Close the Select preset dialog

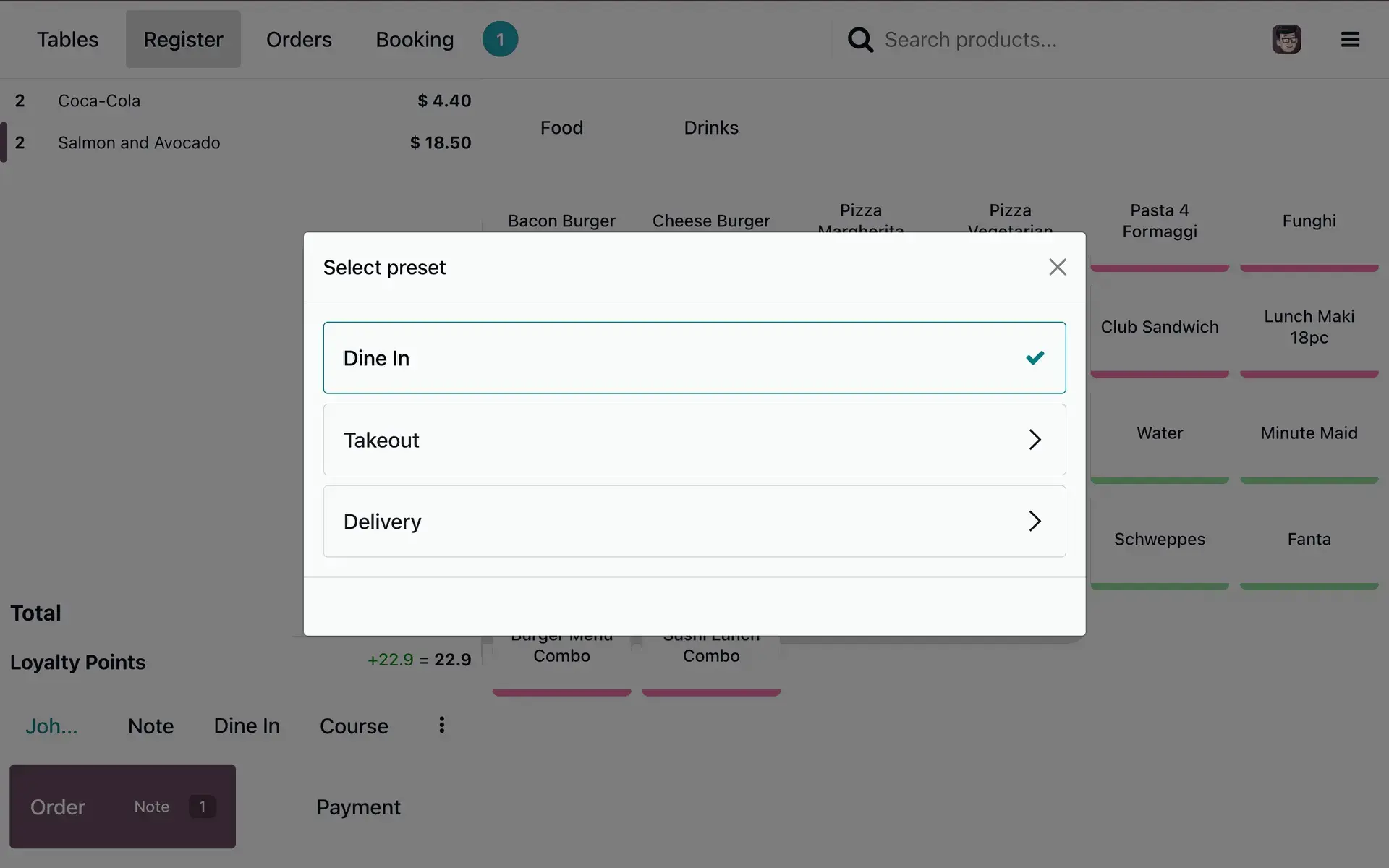[x=1058, y=267]
